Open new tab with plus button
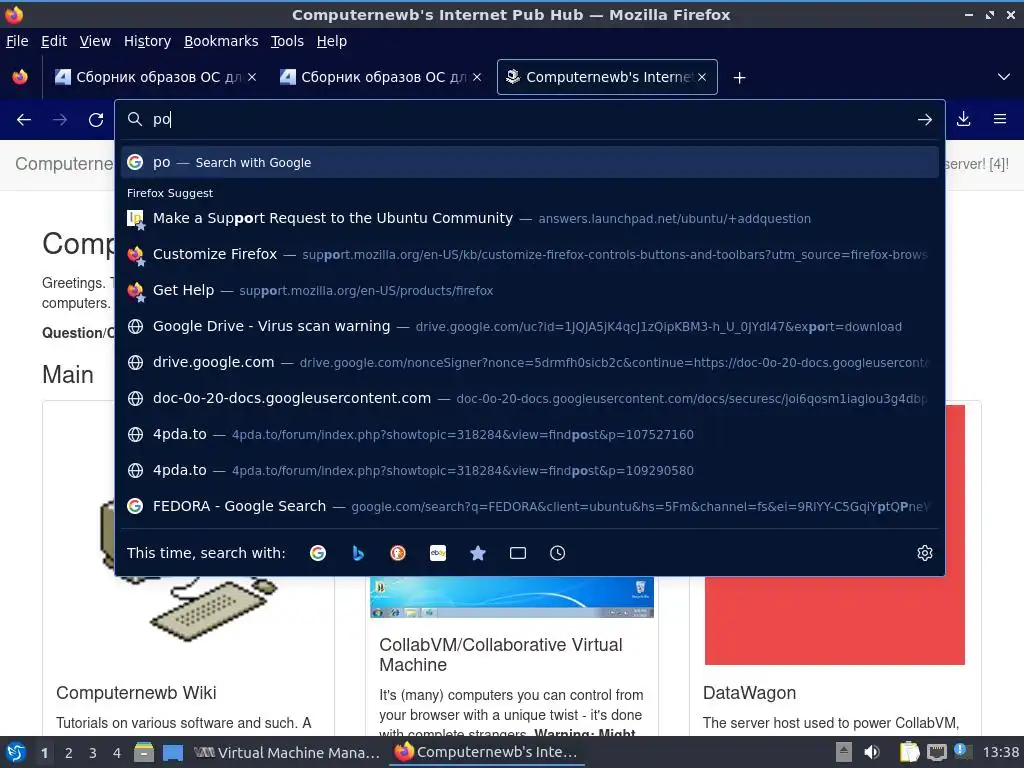 [739, 78]
